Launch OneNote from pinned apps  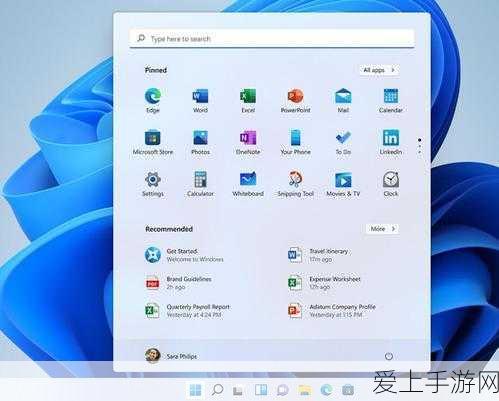pos(248,142)
